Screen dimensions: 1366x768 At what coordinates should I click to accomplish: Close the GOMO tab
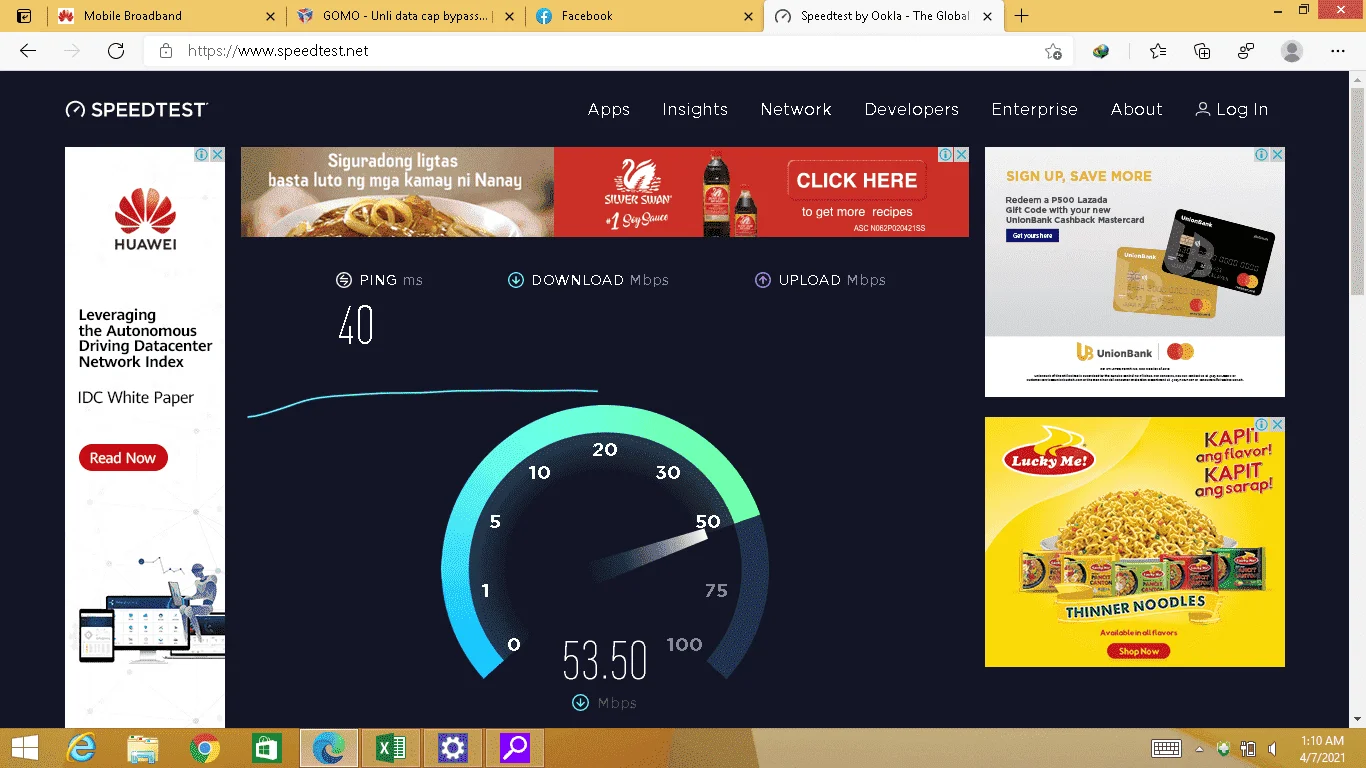(509, 16)
